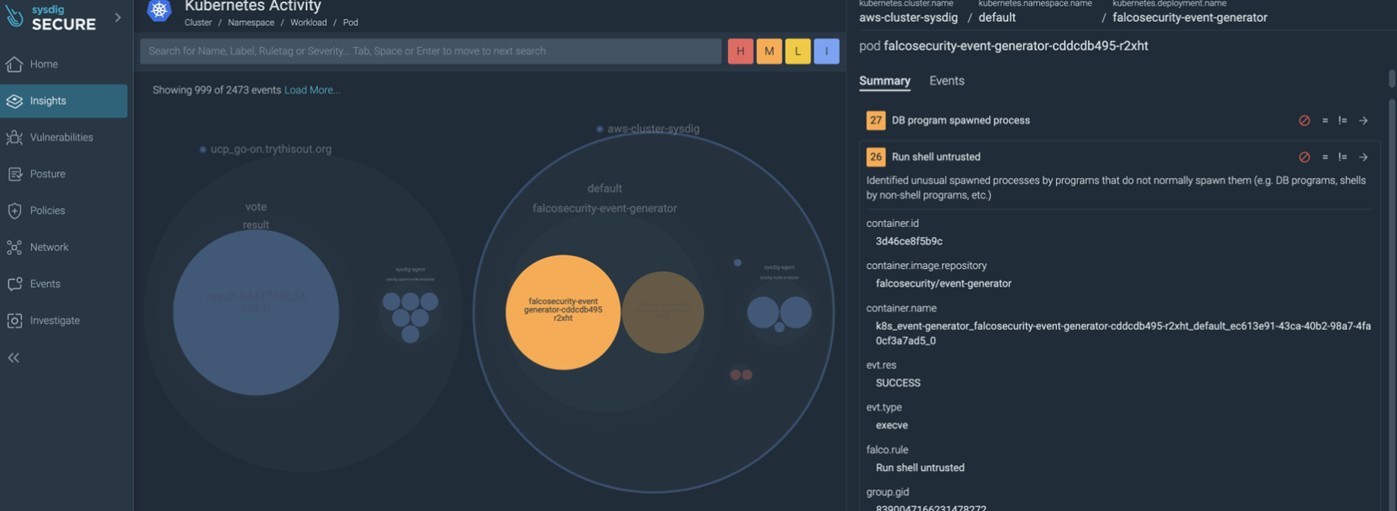Click evt.res value SUCCESS
Screen dimensions: 1397x511
point(898,383)
